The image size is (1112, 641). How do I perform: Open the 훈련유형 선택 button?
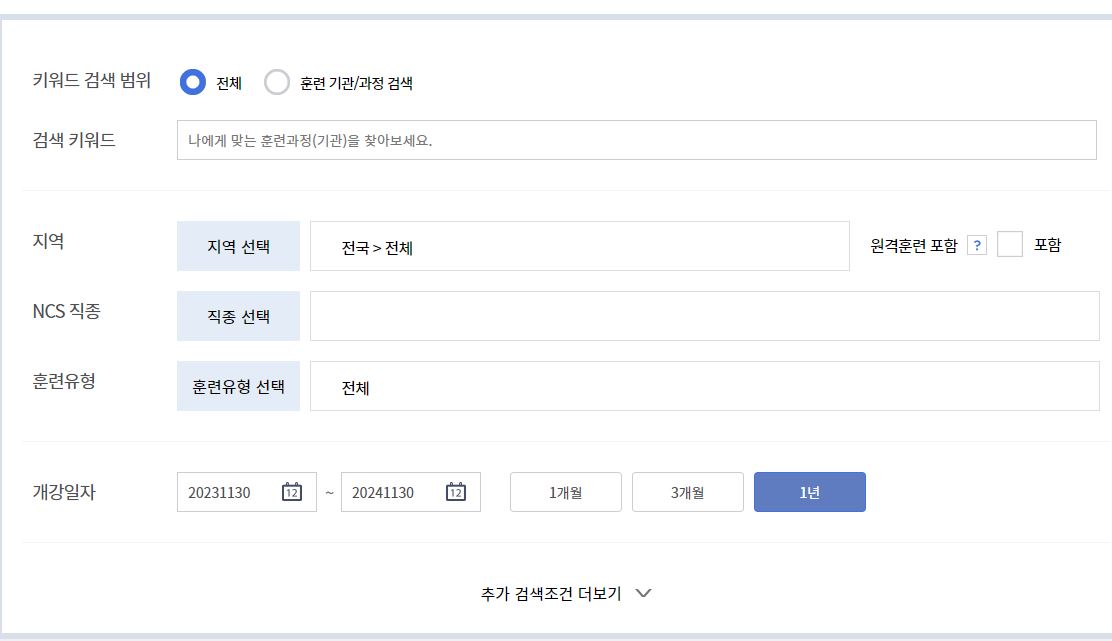coord(238,386)
